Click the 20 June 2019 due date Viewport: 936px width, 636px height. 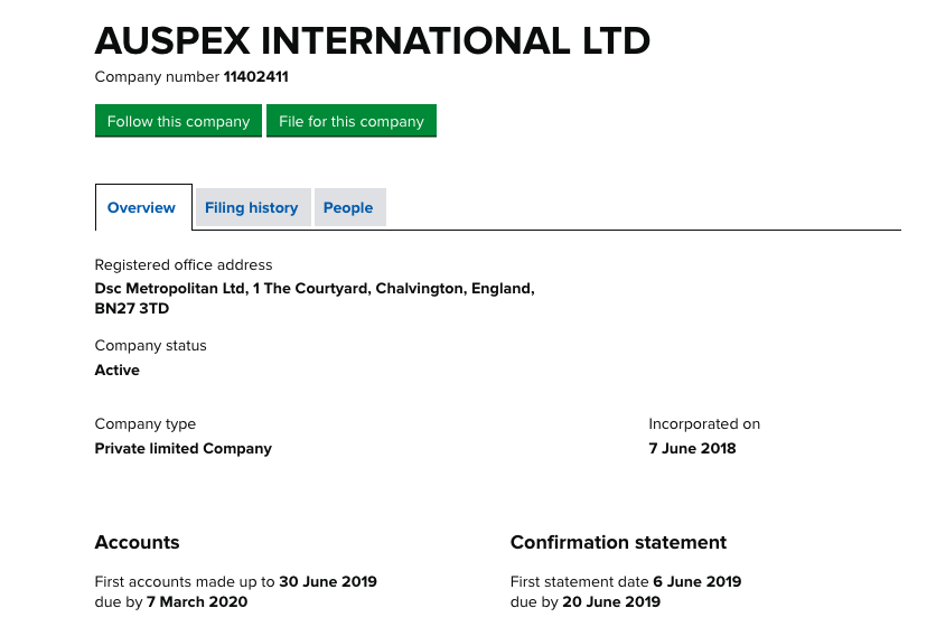610,602
